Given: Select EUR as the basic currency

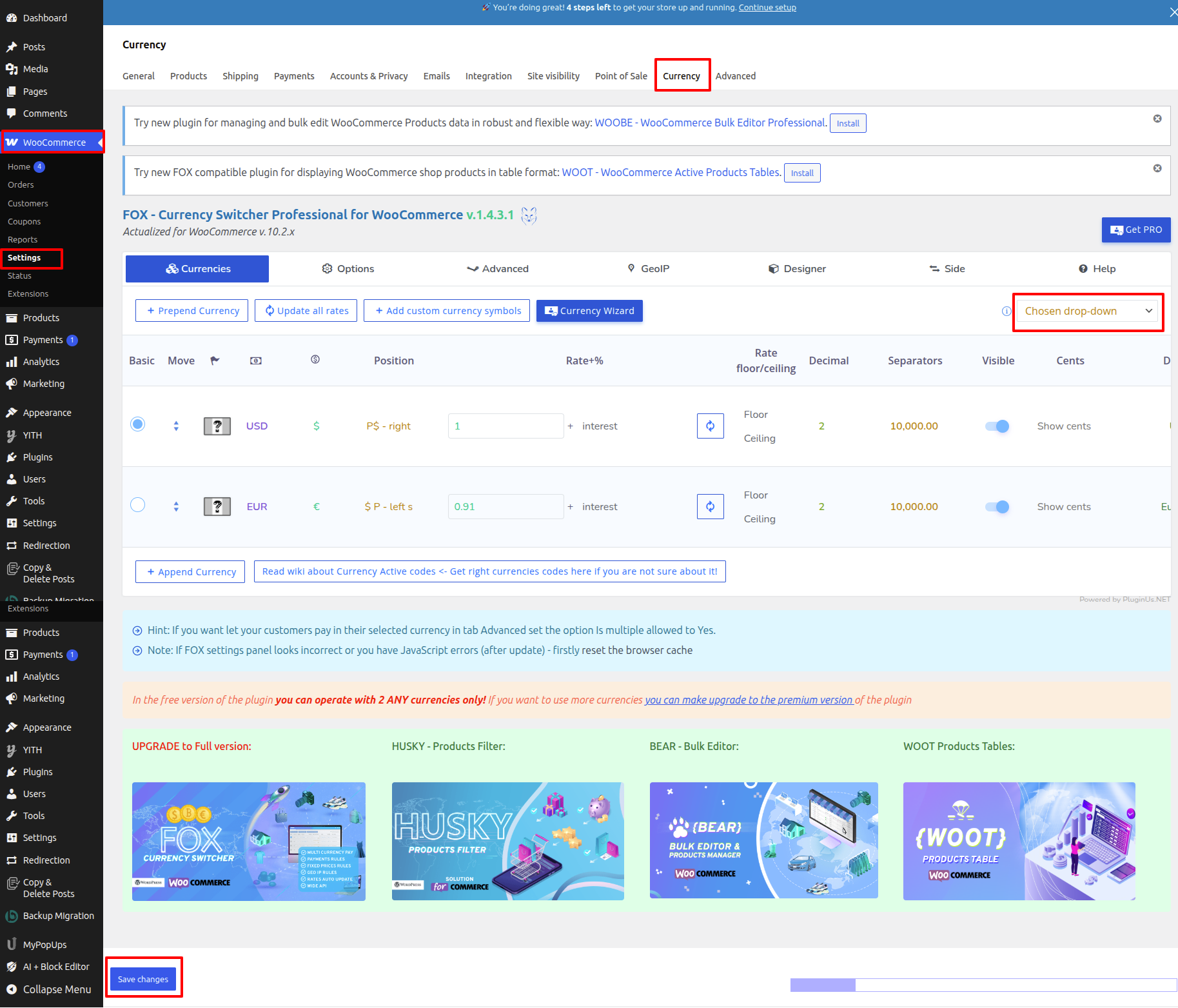Looking at the screenshot, I should pyautogui.click(x=137, y=504).
